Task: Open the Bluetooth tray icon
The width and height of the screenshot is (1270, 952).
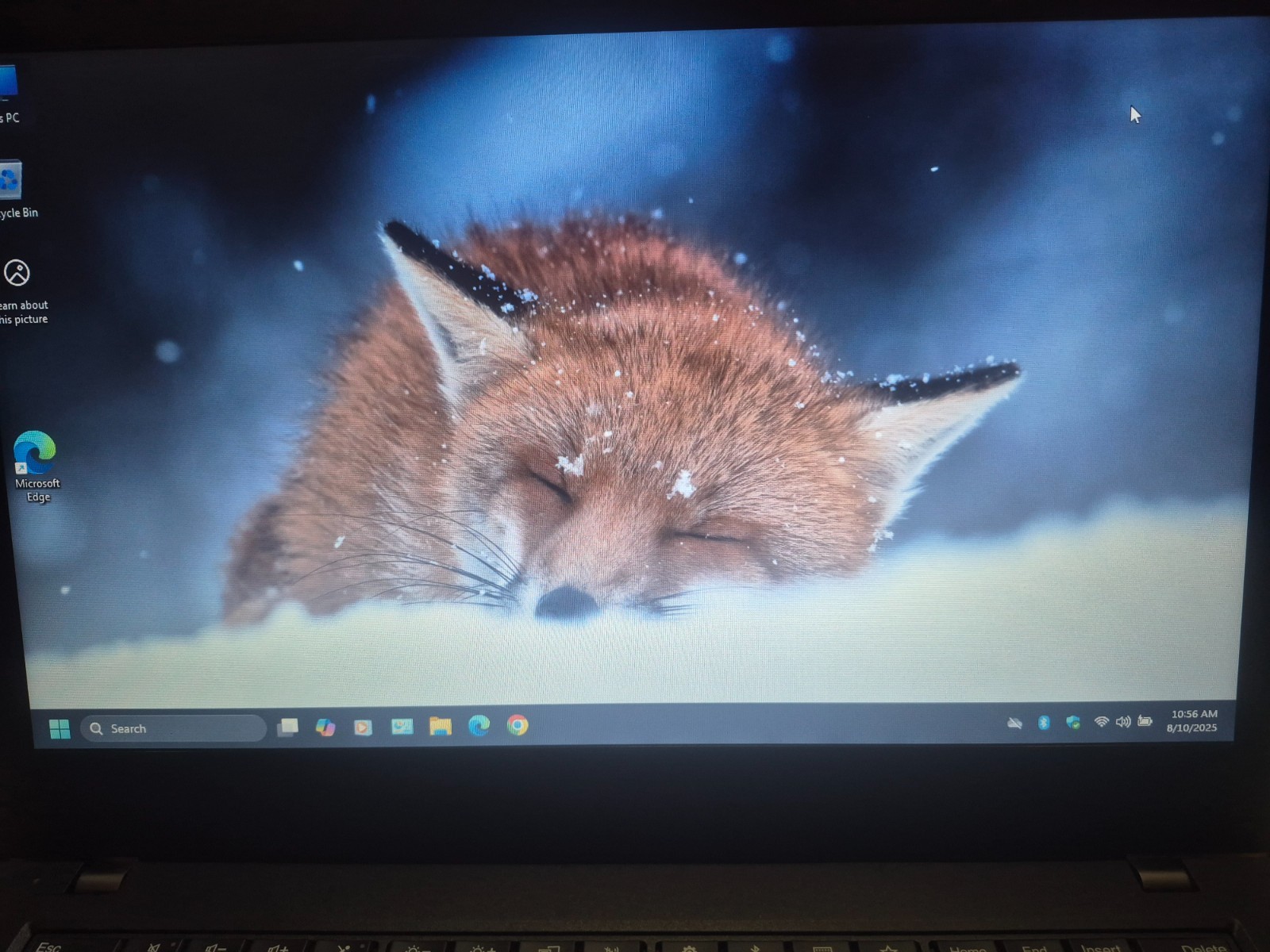Action: [1045, 722]
